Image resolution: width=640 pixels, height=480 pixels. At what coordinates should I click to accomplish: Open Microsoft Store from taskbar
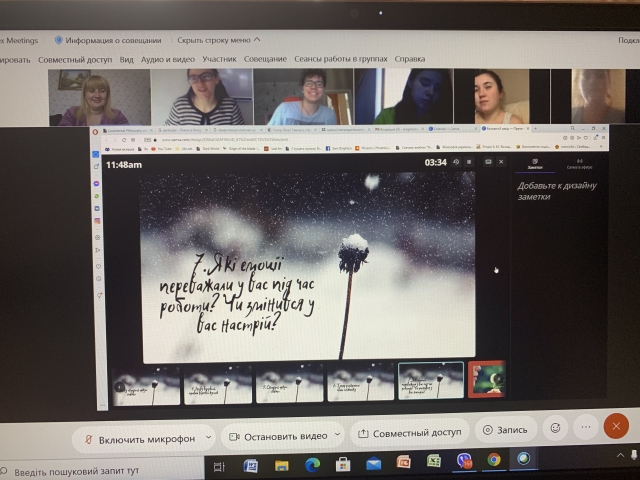click(x=343, y=464)
